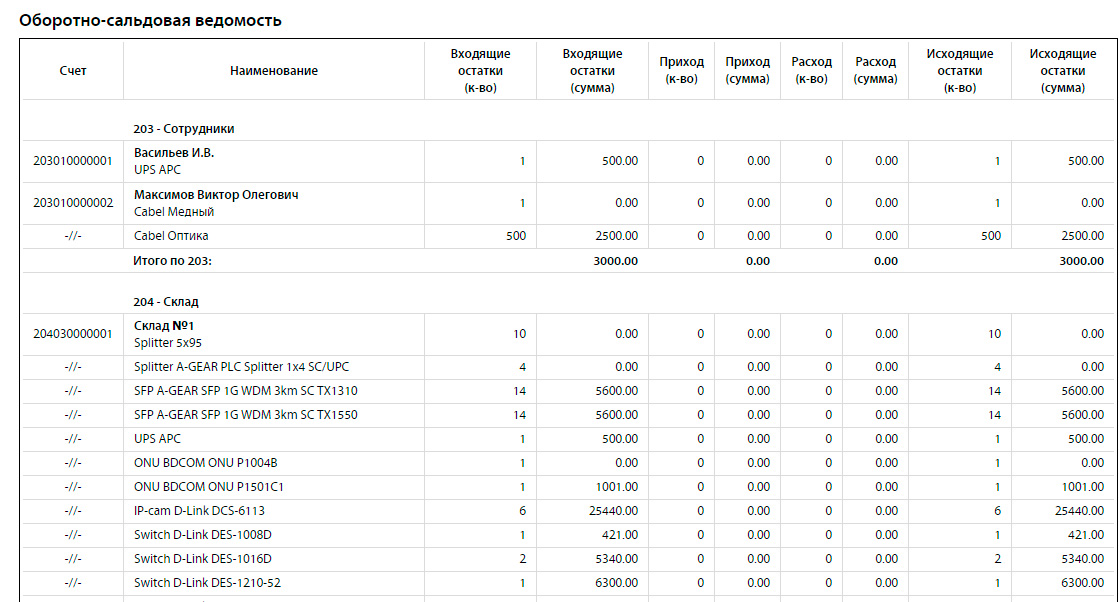
Task: Select the "IP-cam D-Link DCS-6113" item
Action: click(x=199, y=510)
